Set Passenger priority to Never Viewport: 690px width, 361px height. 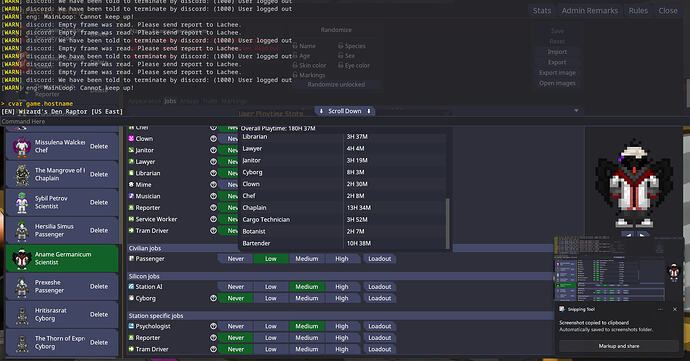[235, 259]
